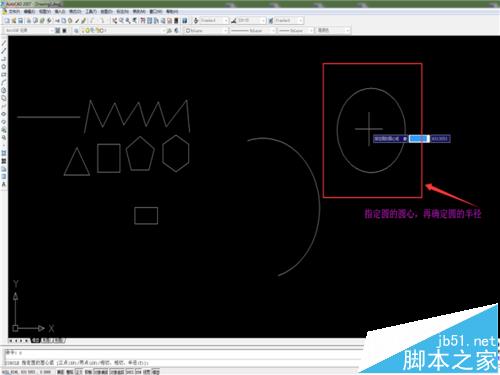Click the New drawing icon

pos(7,20)
